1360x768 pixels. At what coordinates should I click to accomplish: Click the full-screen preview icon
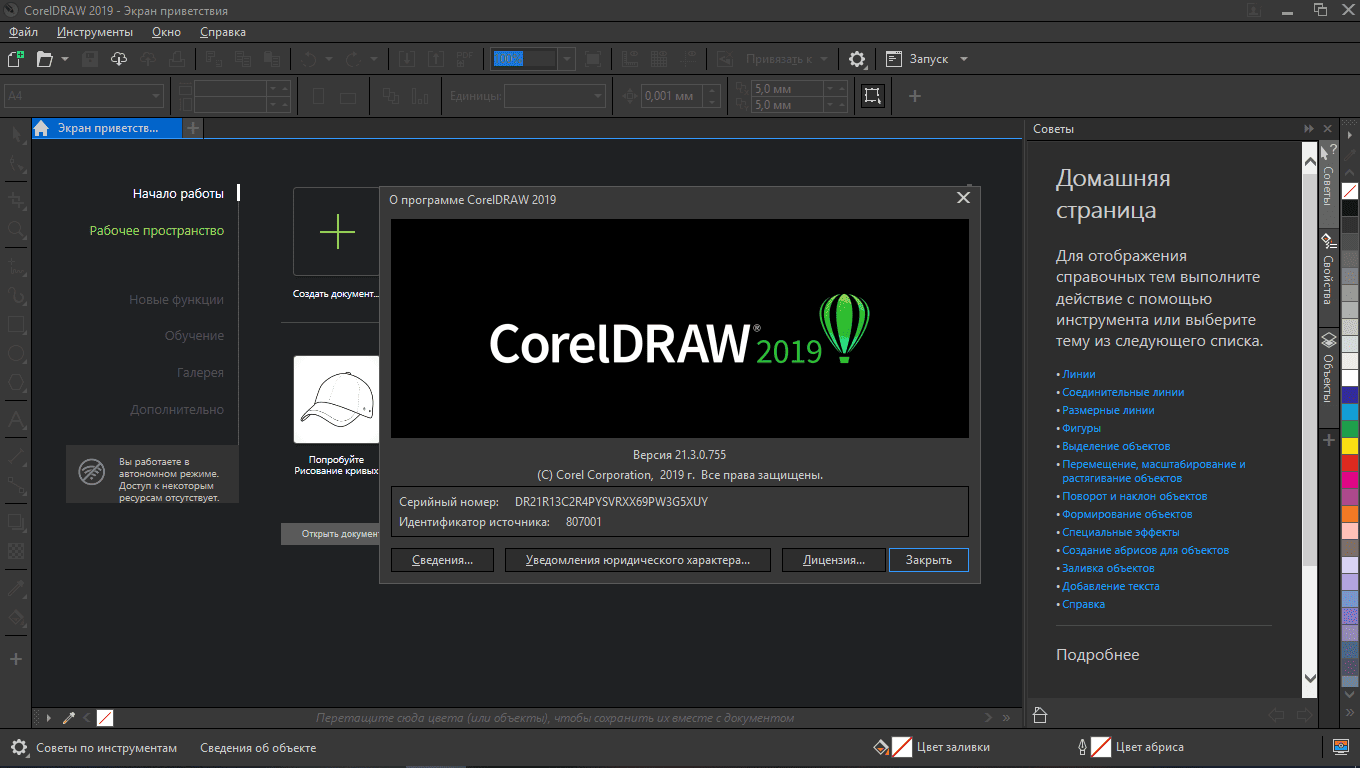(594, 59)
